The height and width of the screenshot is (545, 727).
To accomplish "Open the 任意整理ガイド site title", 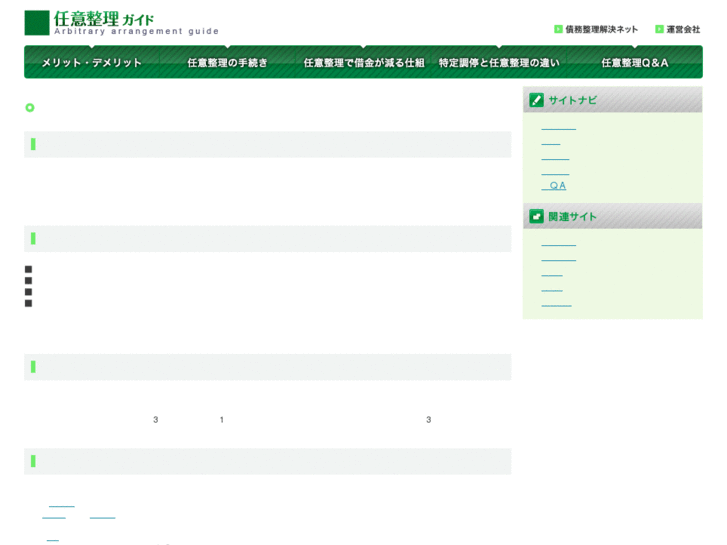I will point(104,19).
